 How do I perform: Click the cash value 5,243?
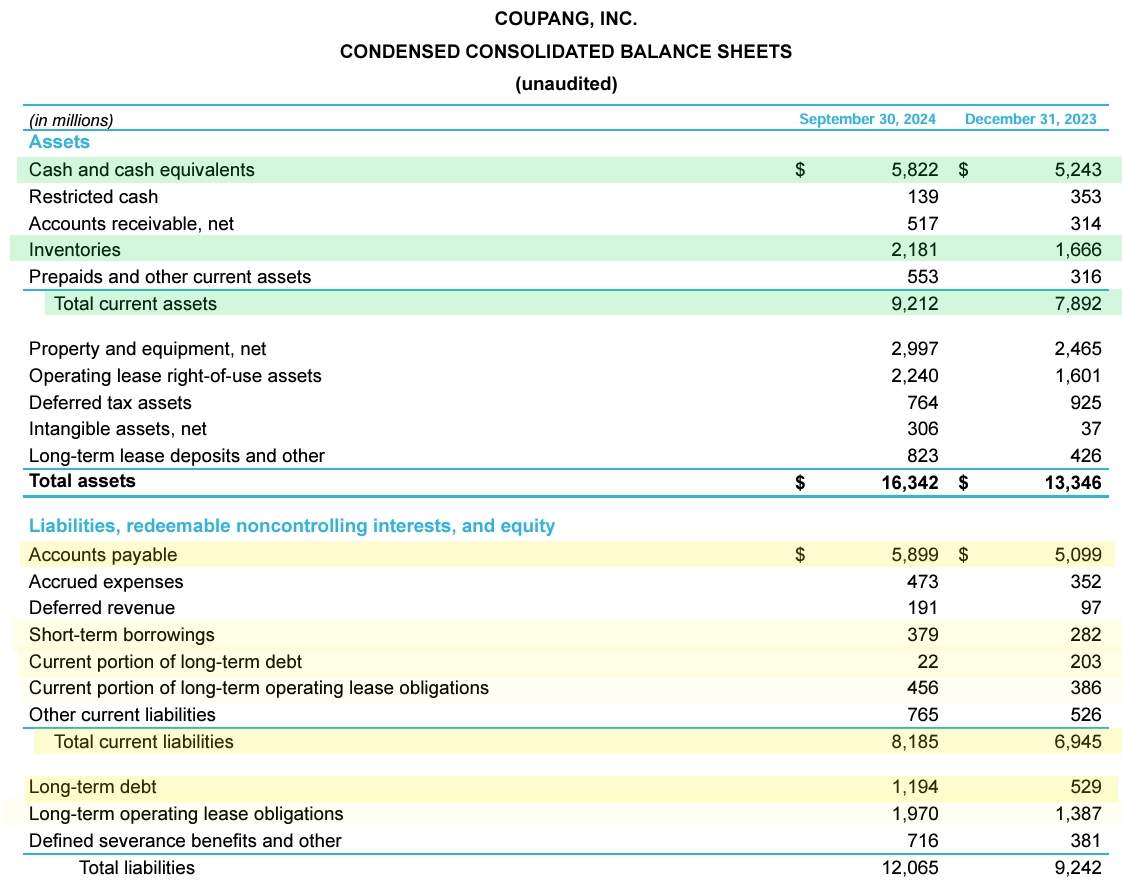pyautogui.click(x=1078, y=170)
